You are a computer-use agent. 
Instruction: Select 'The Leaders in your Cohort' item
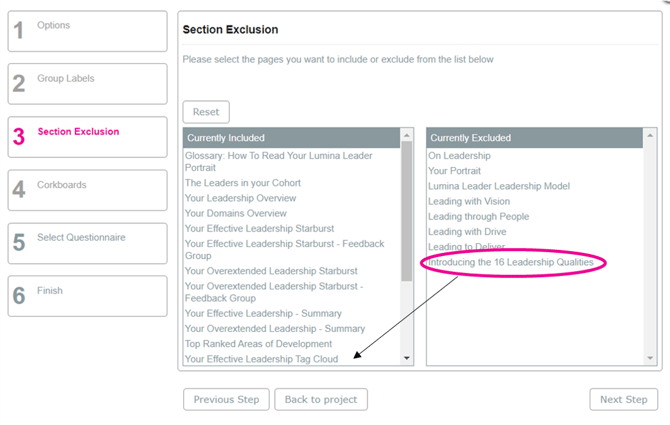click(x=242, y=183)
